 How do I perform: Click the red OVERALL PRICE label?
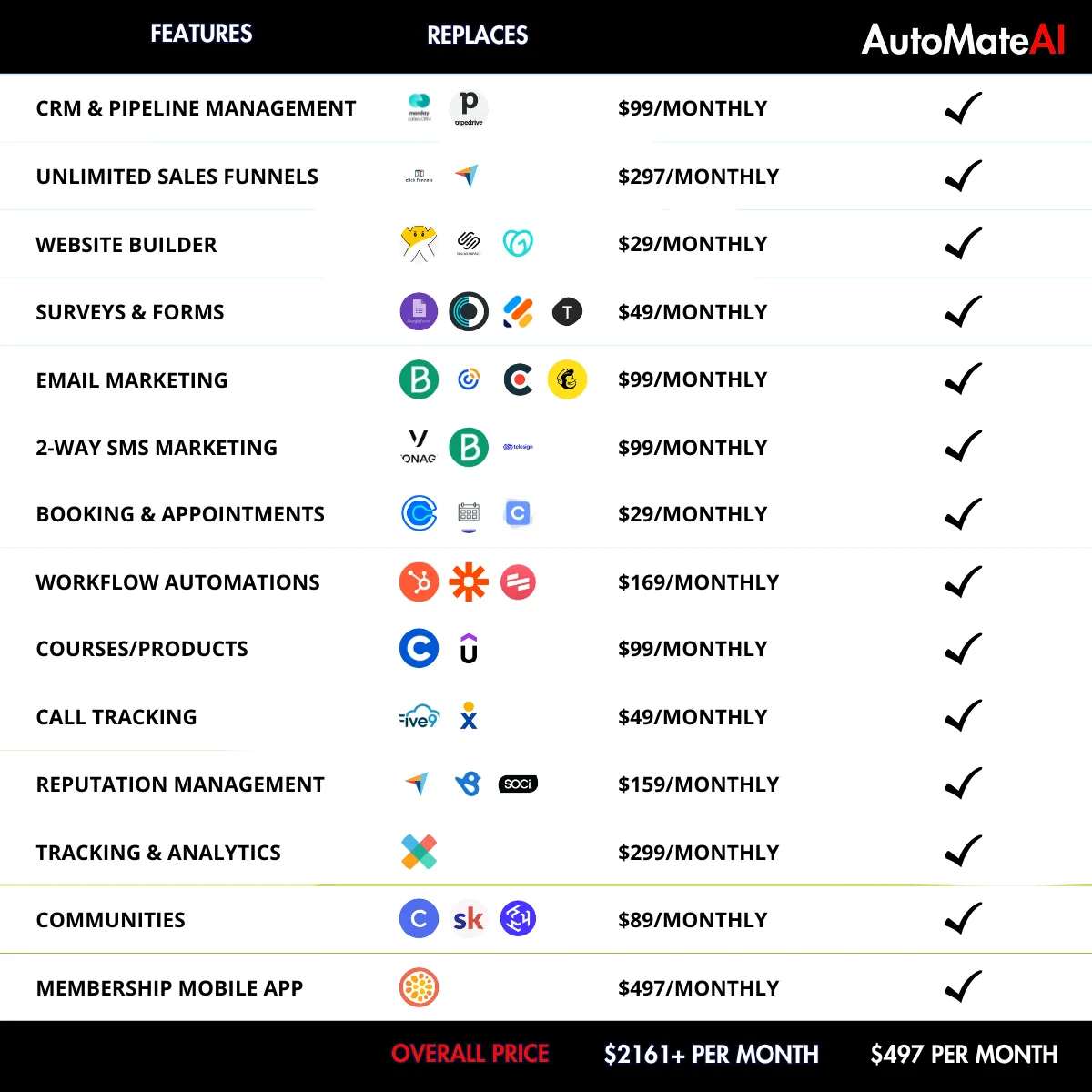click(470, 1054)
